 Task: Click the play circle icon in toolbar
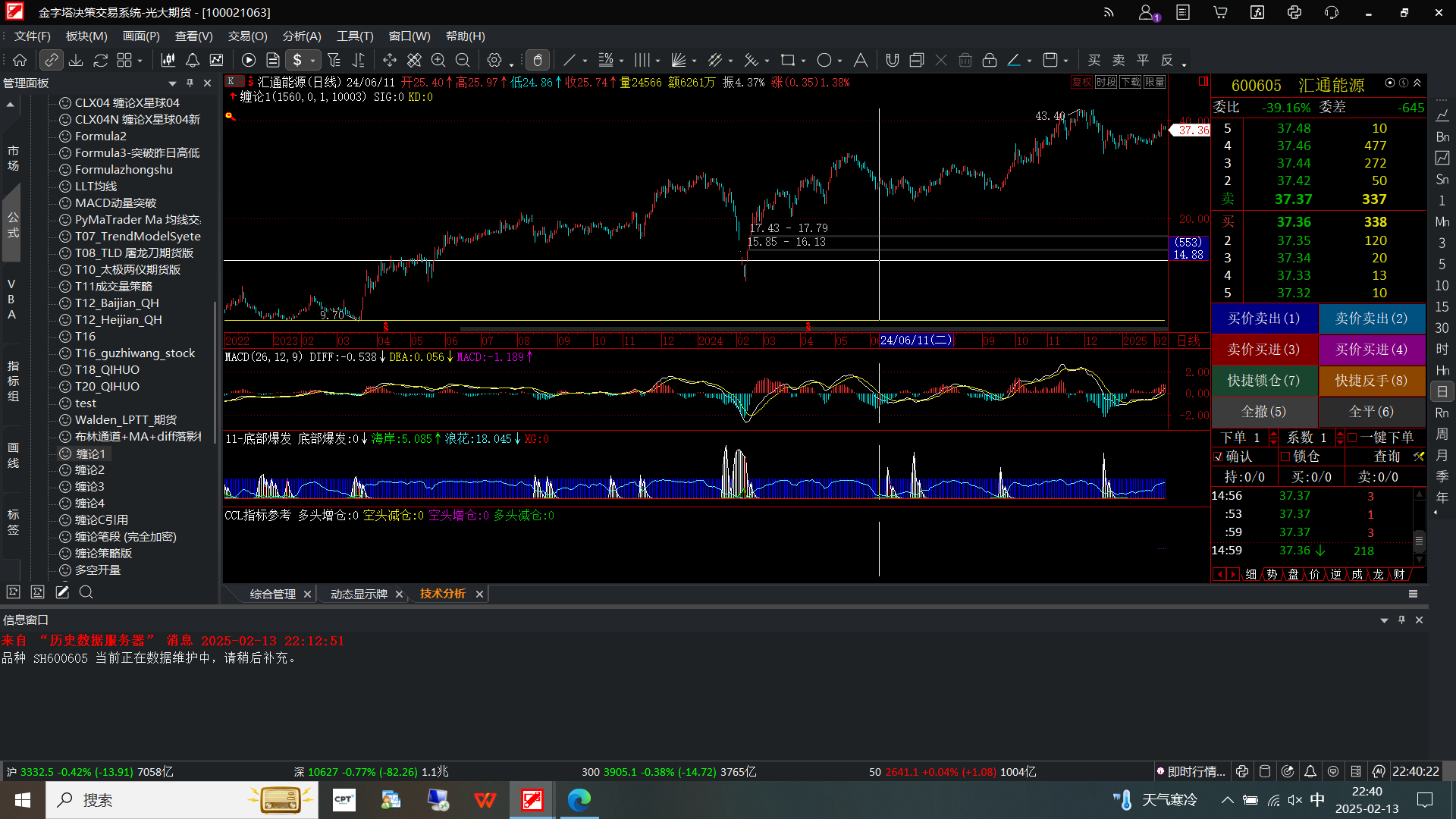(249, 60)
